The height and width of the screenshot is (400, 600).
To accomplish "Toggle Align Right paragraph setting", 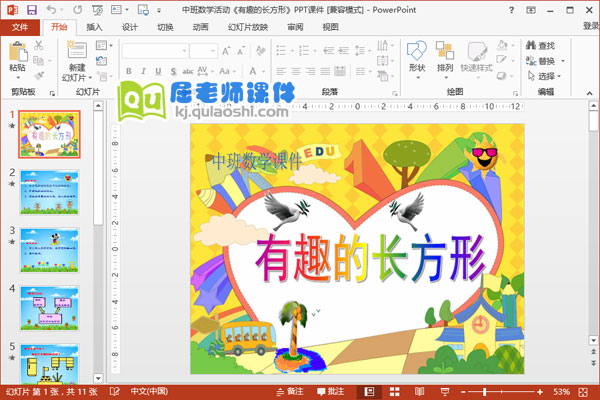I will (311, 71).
